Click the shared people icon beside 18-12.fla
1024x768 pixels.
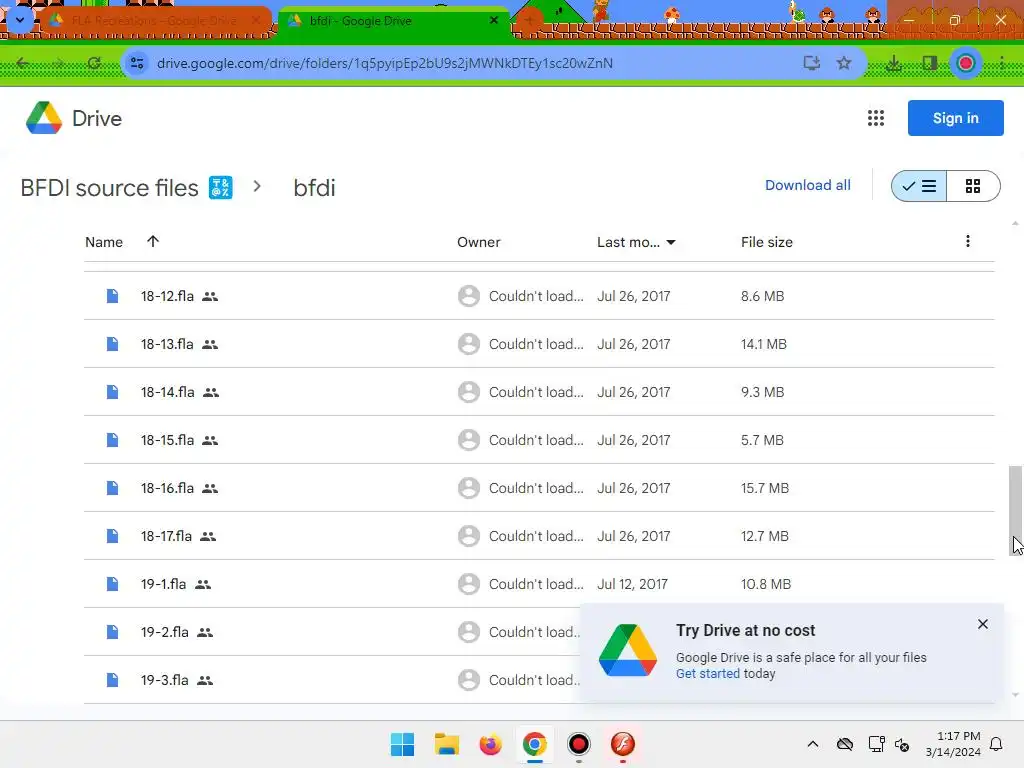pos(210,296)
